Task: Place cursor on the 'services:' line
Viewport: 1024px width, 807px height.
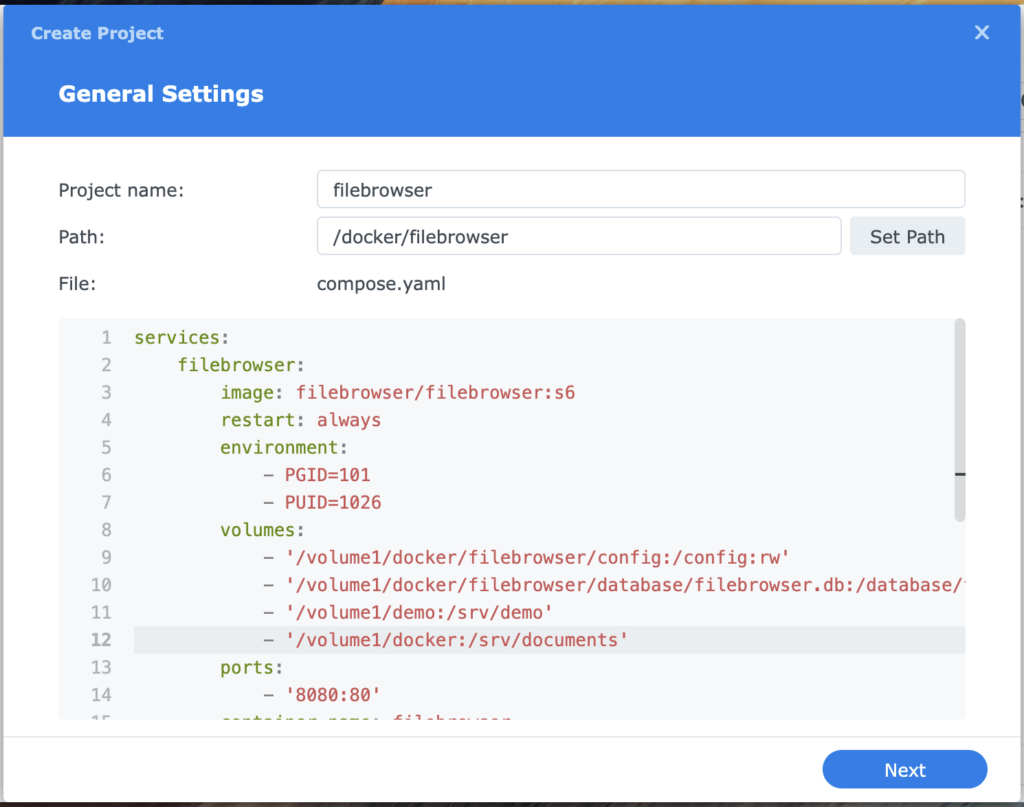Action: point(181,338)
